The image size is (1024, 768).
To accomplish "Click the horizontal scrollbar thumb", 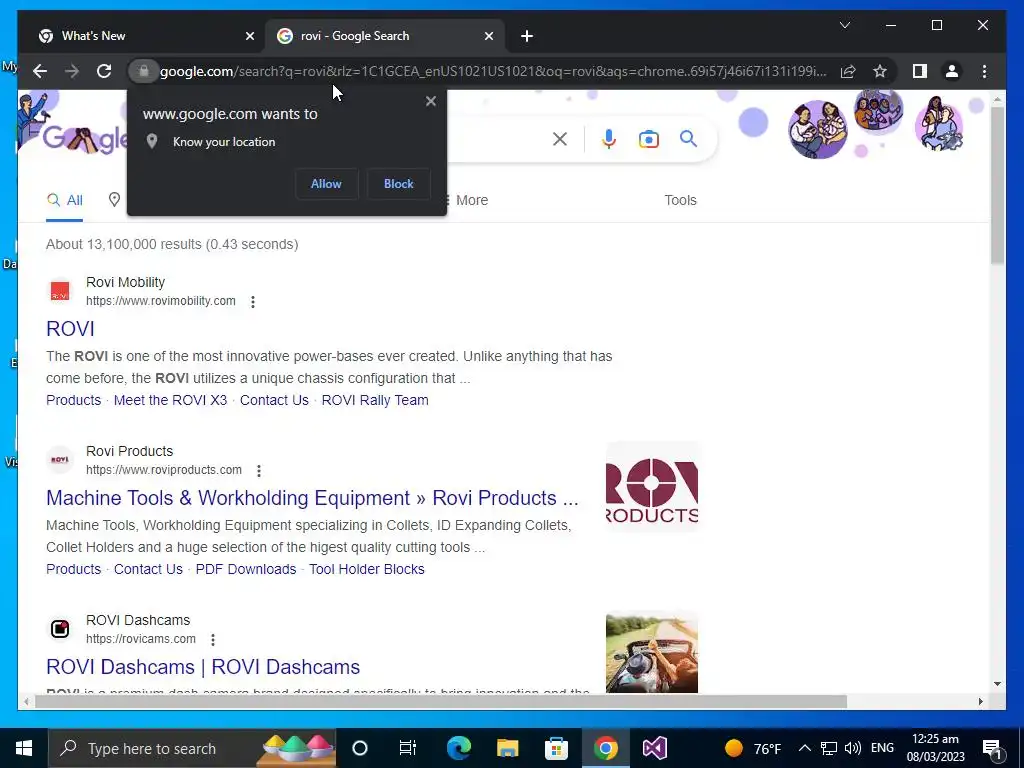I will click(x=441, y=701).
